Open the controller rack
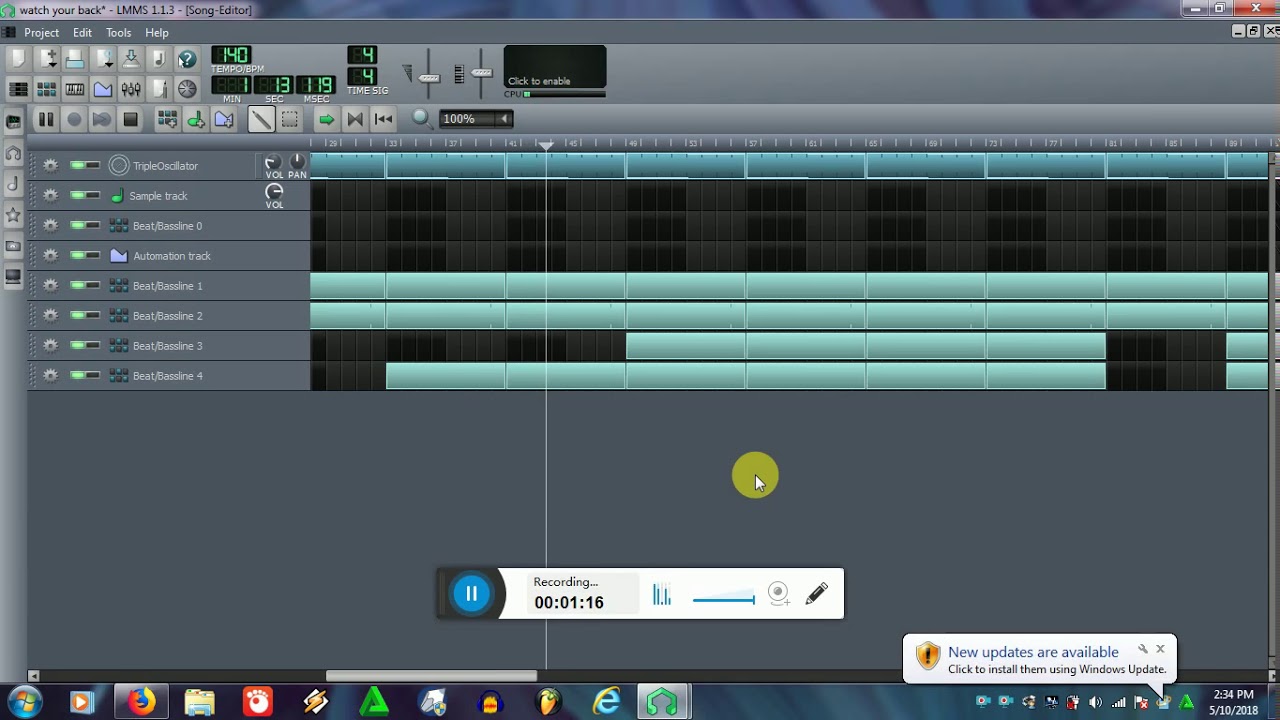Screen dimensions: 1280x720 (186, 89)
